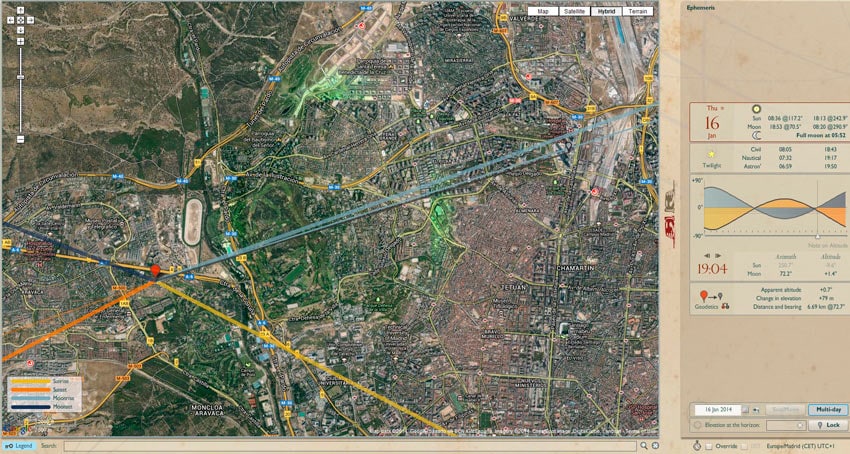The height and width of the screenshot is (454, 850).
Task: Step time backward with the left arrow
Action: pos(707,255)
